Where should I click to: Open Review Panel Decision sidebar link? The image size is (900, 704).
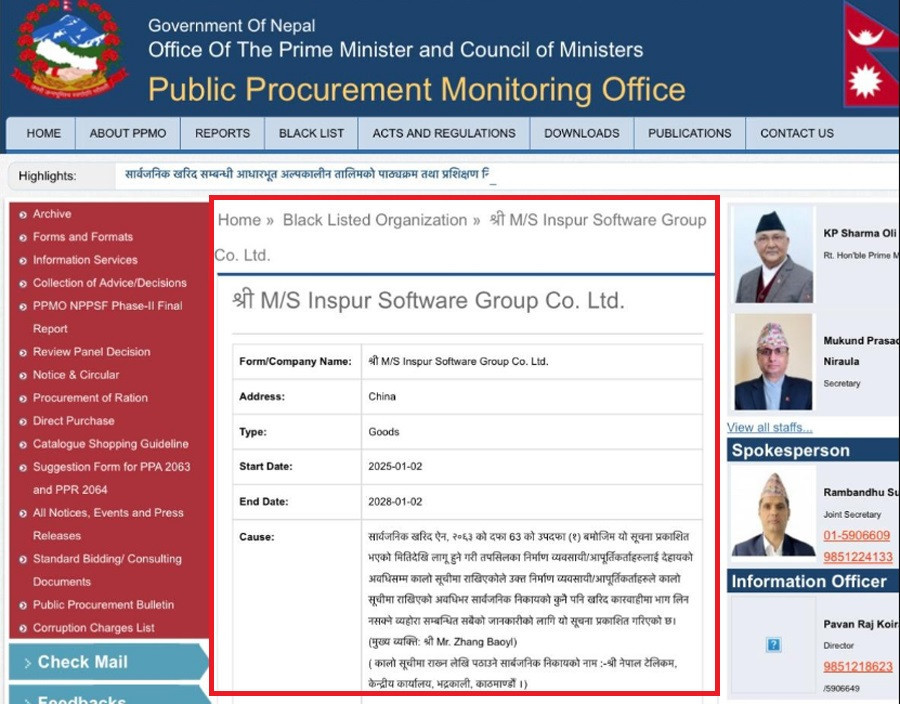point(91,352)
